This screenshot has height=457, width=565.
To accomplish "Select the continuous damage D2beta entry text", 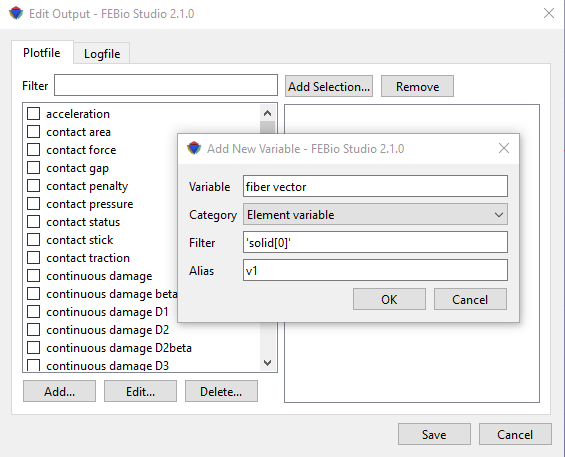I will (x=119, y=348).
